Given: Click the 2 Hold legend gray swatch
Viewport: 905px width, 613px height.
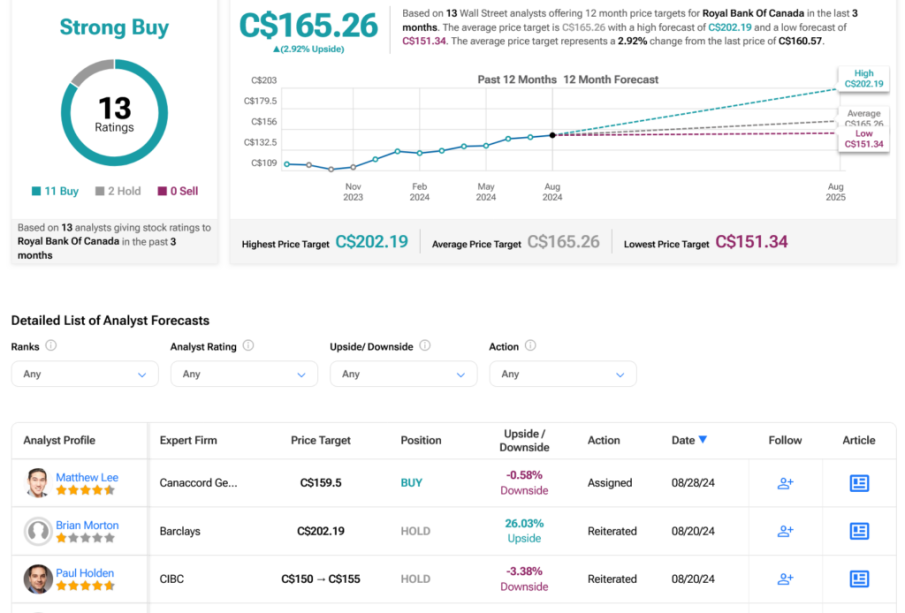Looking at the screenshot, I should pos(100,191).
